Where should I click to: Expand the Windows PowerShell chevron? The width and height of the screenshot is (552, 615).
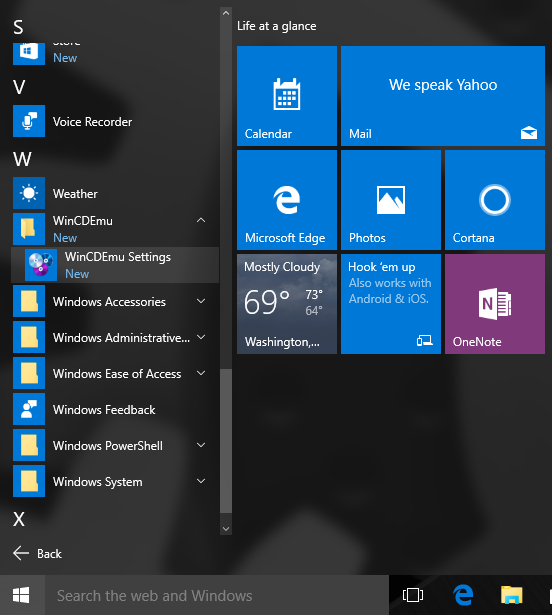pos(201,445)
